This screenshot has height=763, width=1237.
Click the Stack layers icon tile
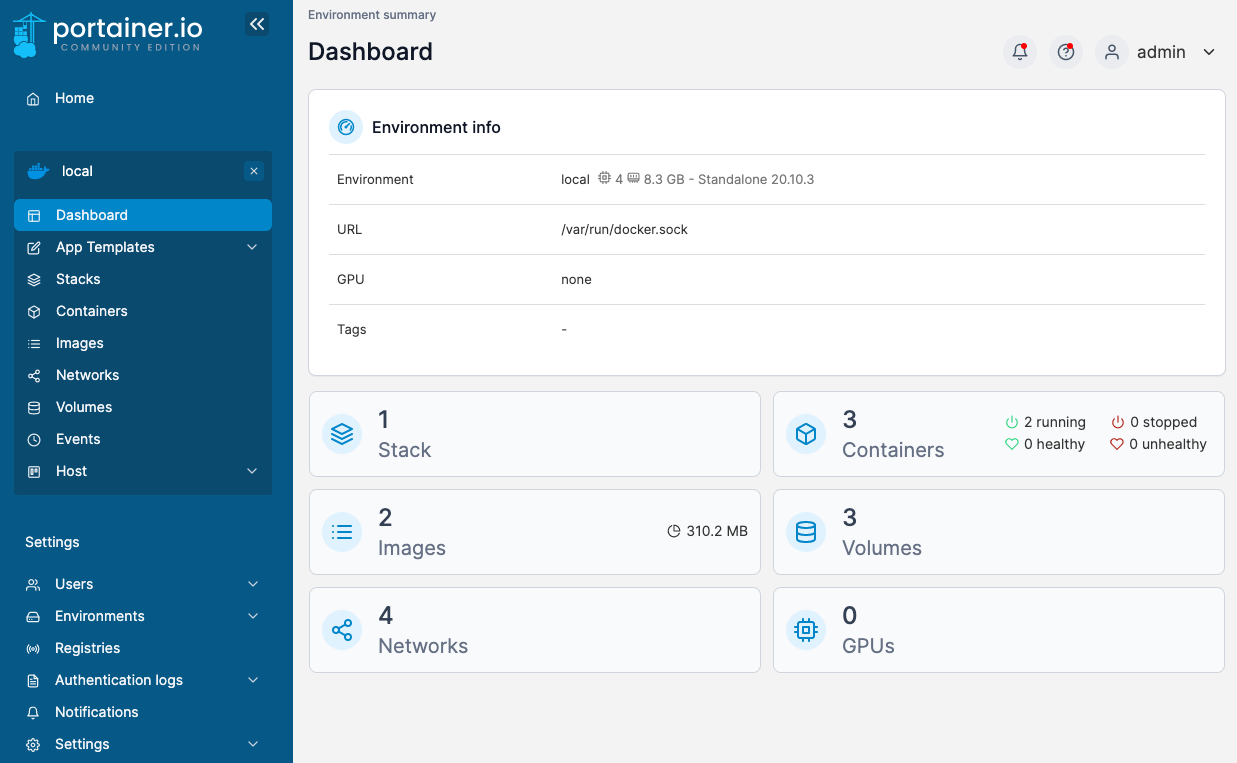(342, 434)
